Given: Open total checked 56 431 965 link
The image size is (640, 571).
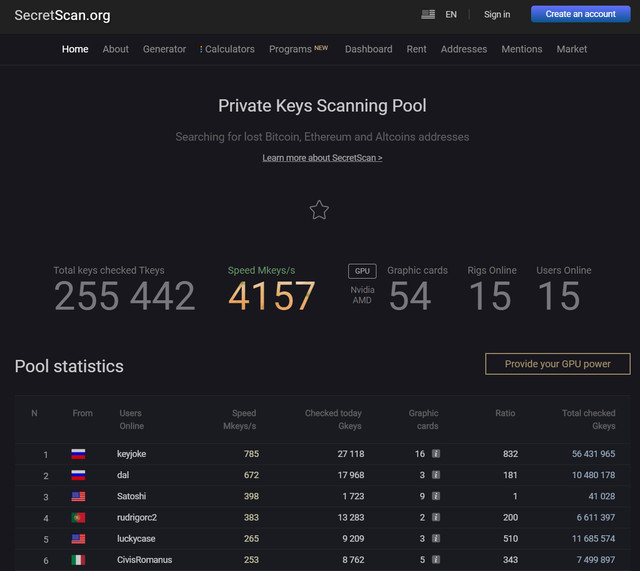Looking at the screenshot, I should pos(593,453).
